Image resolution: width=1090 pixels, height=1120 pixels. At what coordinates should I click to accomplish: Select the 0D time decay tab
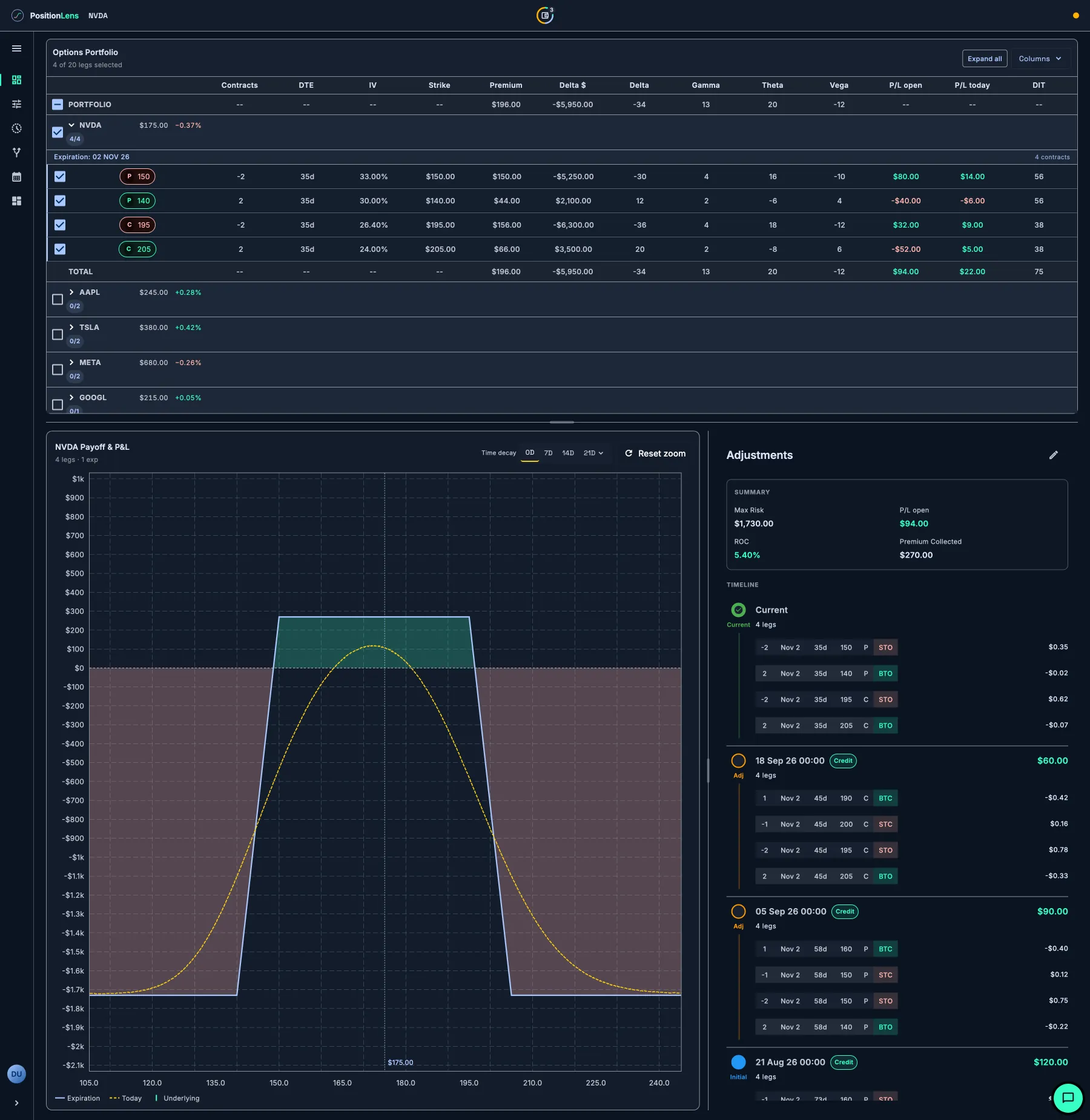click(x=530, y=453)
